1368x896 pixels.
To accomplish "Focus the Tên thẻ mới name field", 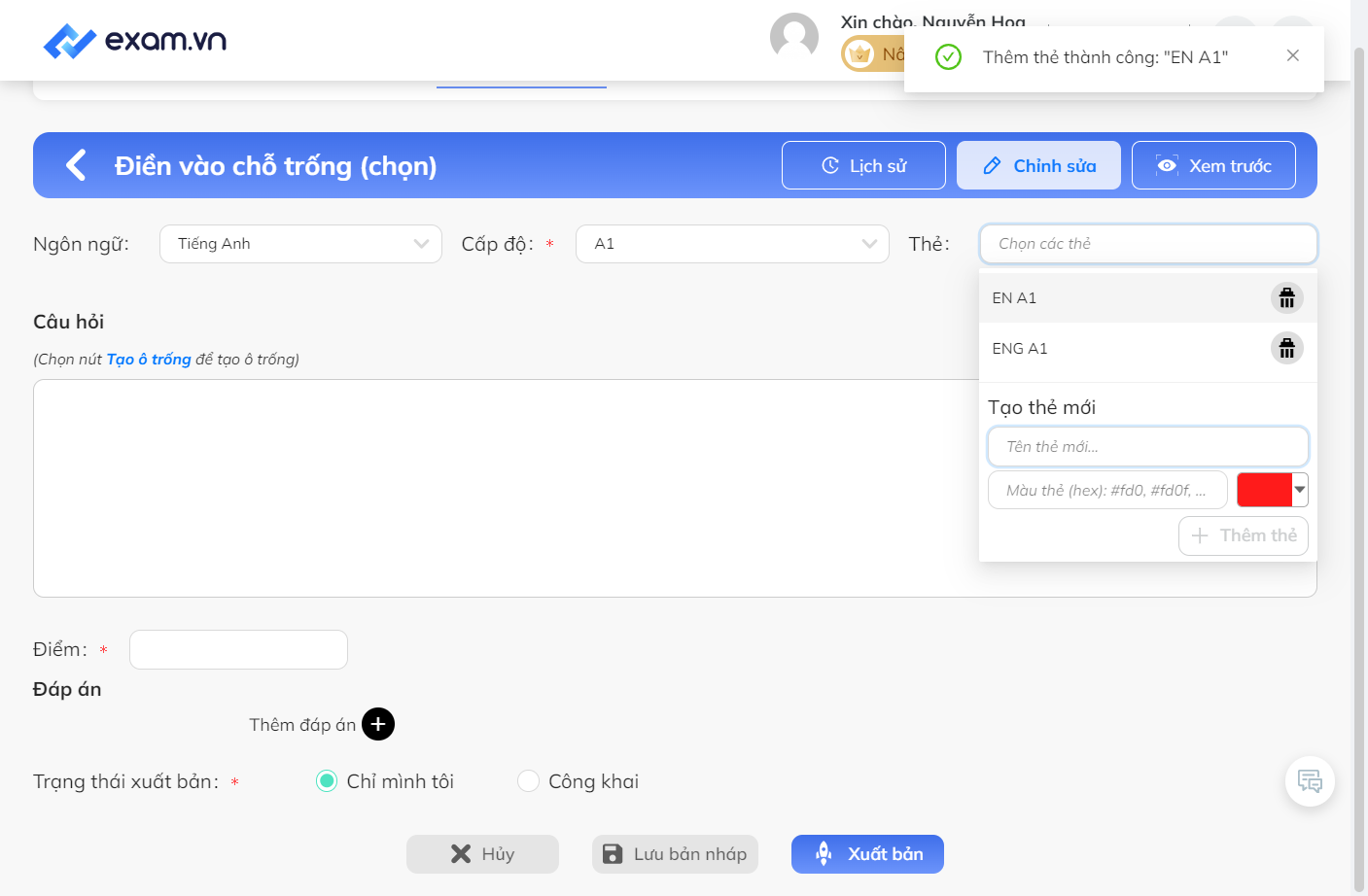I will pyautogui.click(x=1148, y=447).
